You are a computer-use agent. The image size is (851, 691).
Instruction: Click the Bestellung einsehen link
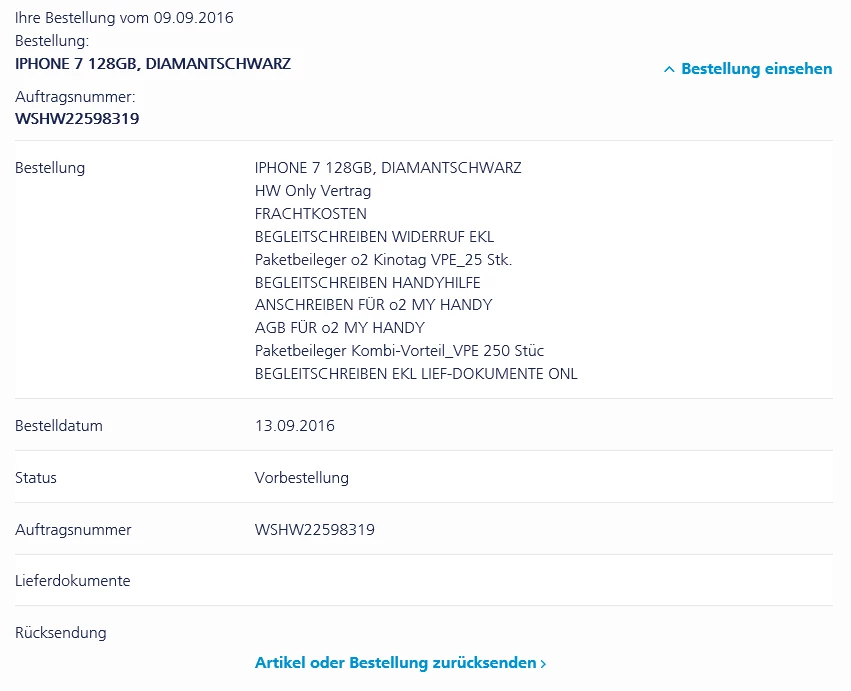756,69
